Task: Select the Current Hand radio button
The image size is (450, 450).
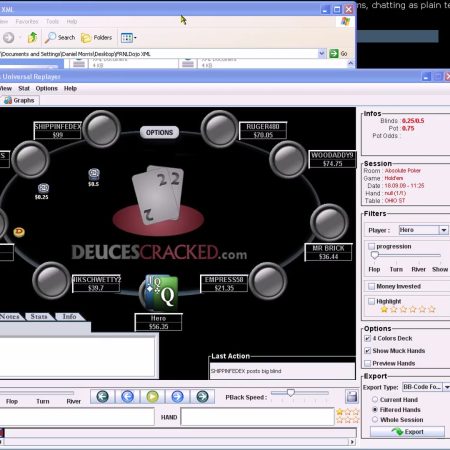Action: click(375, 399)
